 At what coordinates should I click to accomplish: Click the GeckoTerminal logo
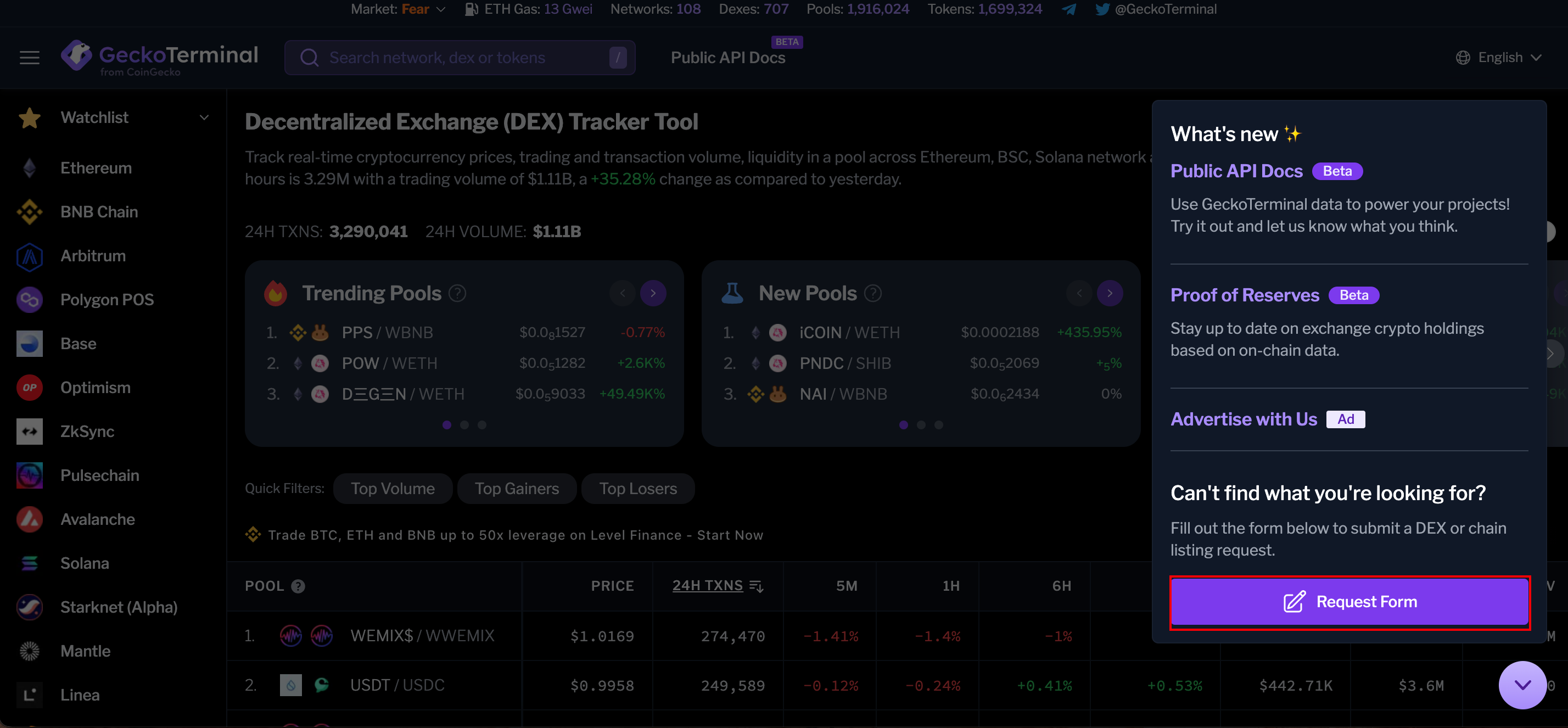[159, 58]
